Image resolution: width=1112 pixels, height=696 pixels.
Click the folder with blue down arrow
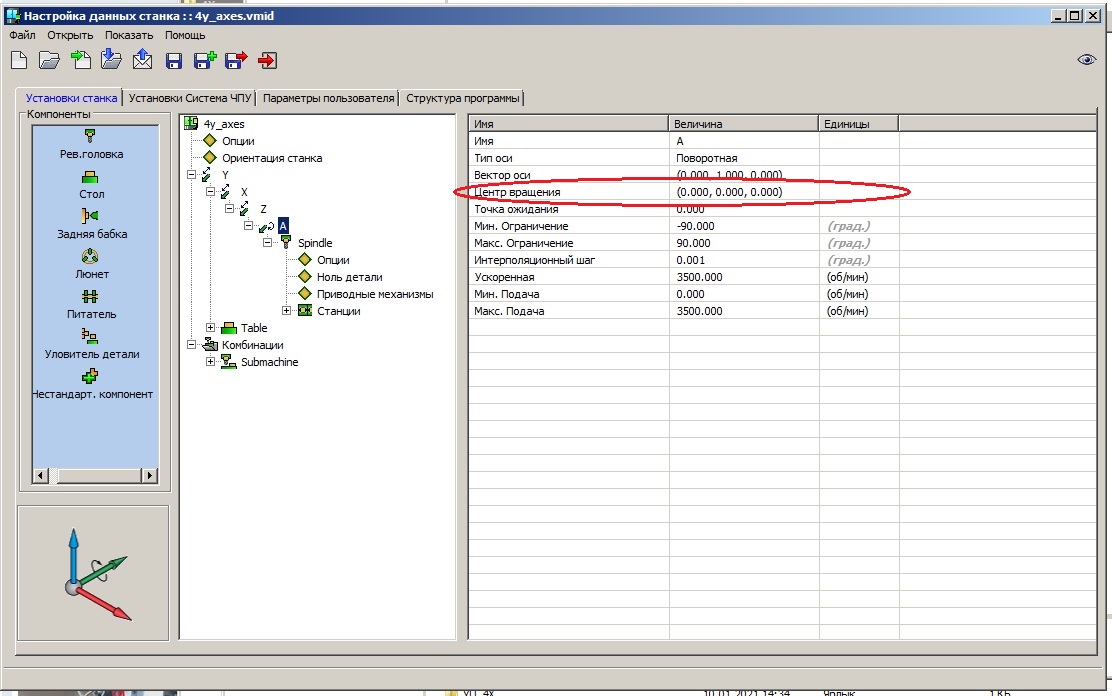pyautogui.click(x=111, y=59)
